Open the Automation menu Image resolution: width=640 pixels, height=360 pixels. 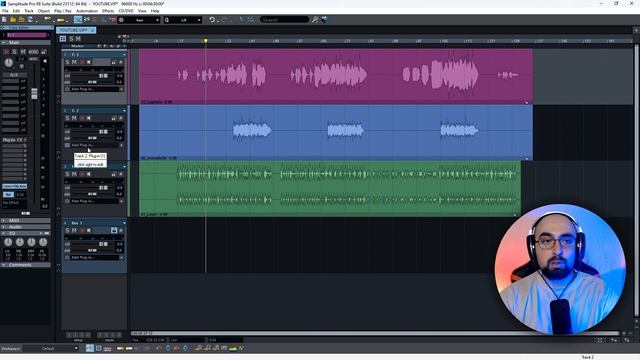click(87, 11)
